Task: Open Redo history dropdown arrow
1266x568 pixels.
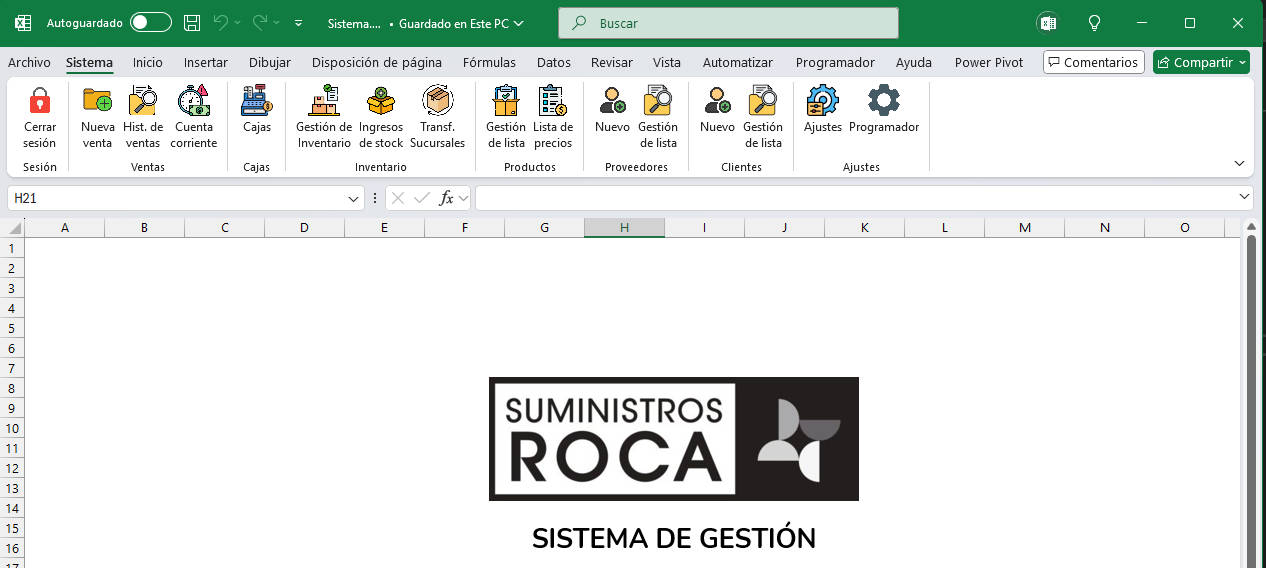Action: (276, 22)
